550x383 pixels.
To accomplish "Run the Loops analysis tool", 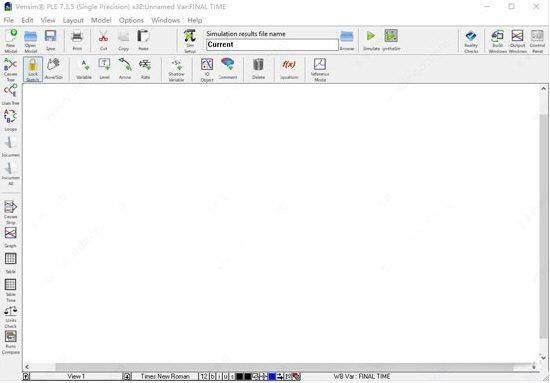I will tap(11, 120).
